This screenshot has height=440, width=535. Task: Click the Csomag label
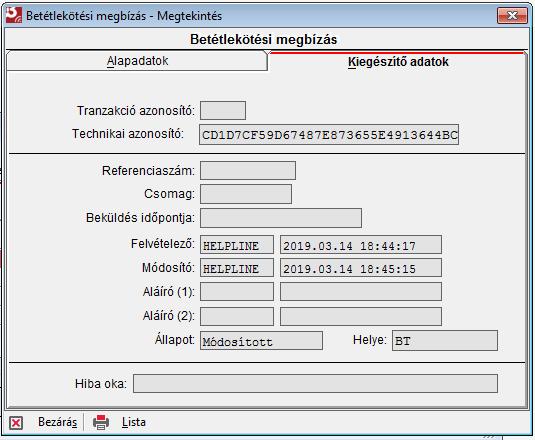pyautogui.click(x=170, y=194)
